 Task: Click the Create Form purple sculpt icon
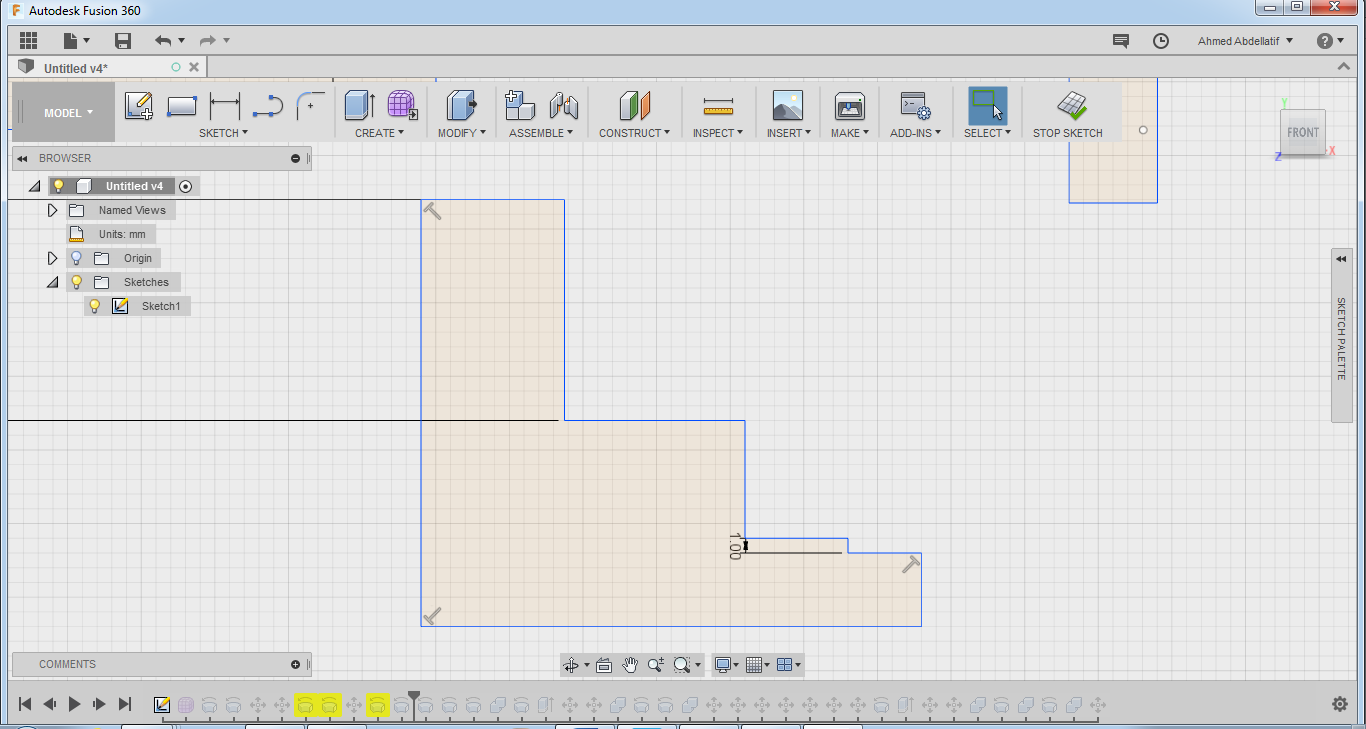402,105
